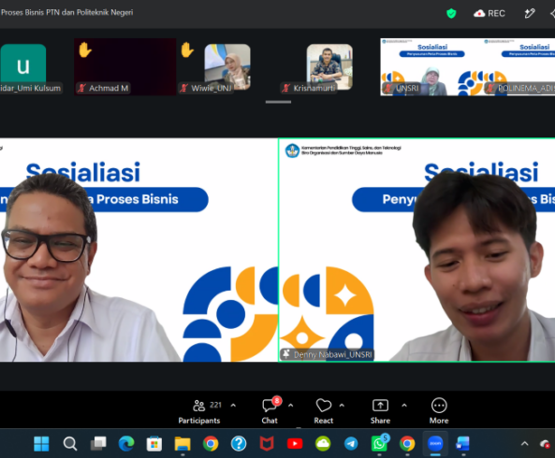The height and width of the screenshot is (458, 555).
Task: Click the REC recording indicator
Action: (x=490, y=13)
